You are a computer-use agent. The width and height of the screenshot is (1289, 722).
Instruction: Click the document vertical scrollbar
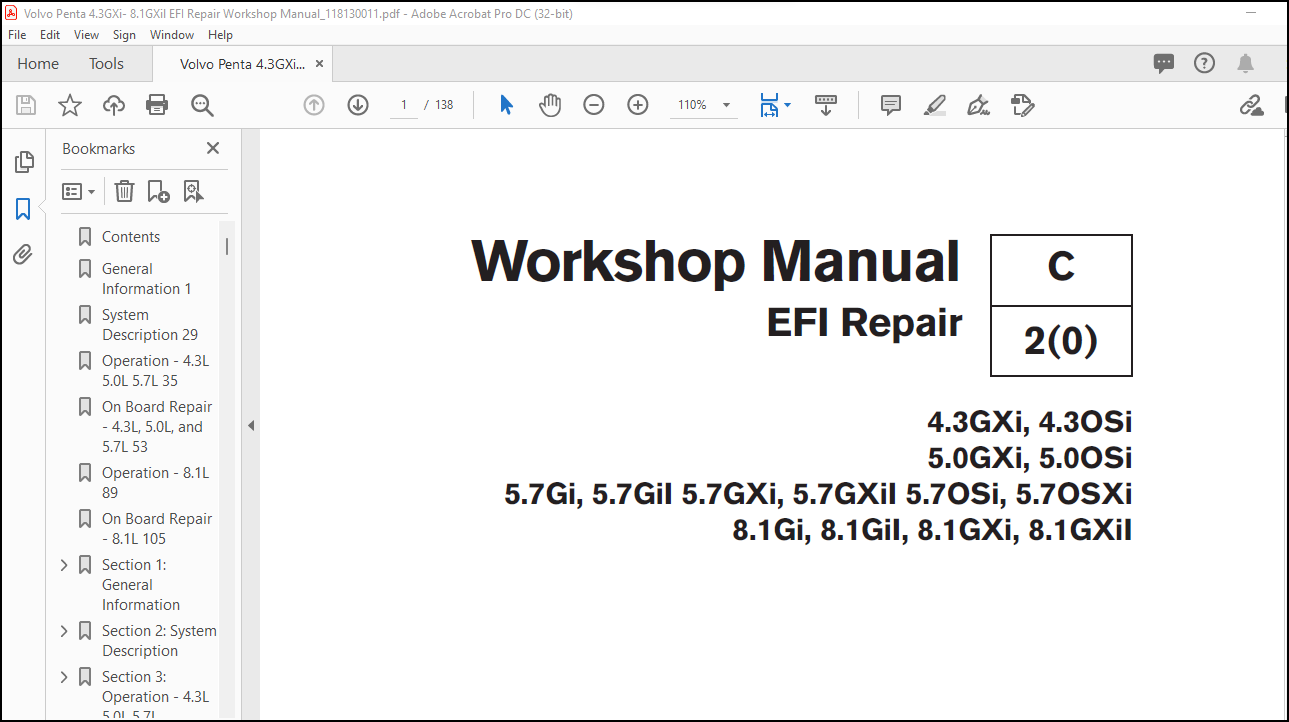click(1284, 425)
